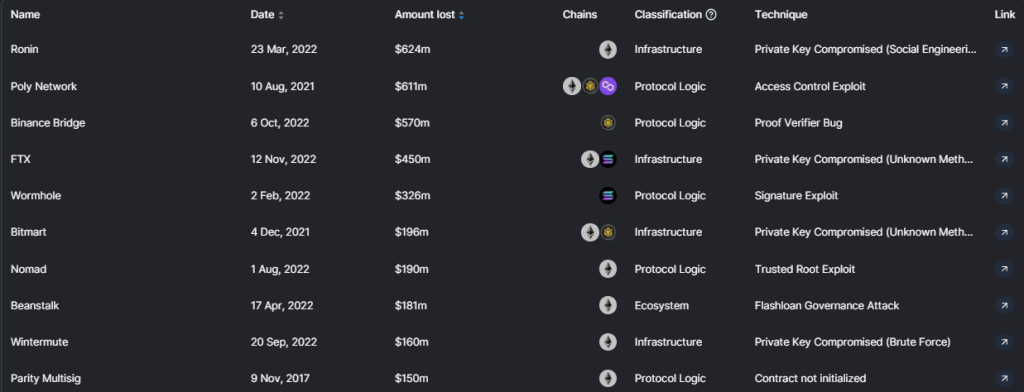Open the Poly Network external link arrow
The image size is (1024, 392).
[1004, 86]
